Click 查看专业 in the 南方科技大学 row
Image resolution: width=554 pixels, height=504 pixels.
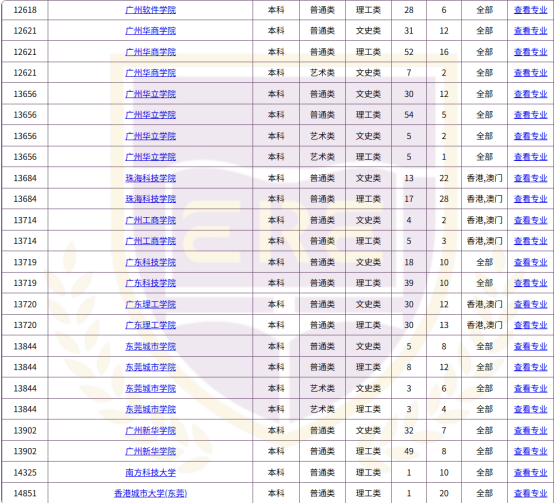530,473
